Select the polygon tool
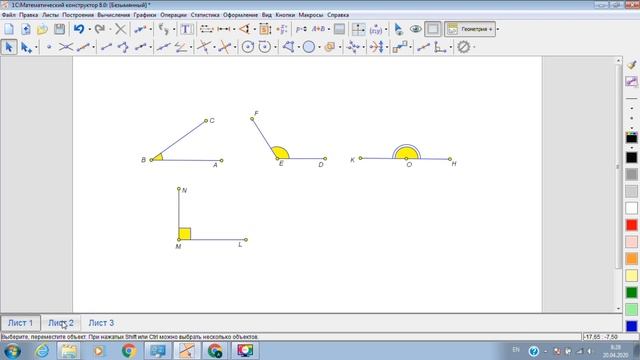This screenshot has width=640, height=360. click(288, 47)
